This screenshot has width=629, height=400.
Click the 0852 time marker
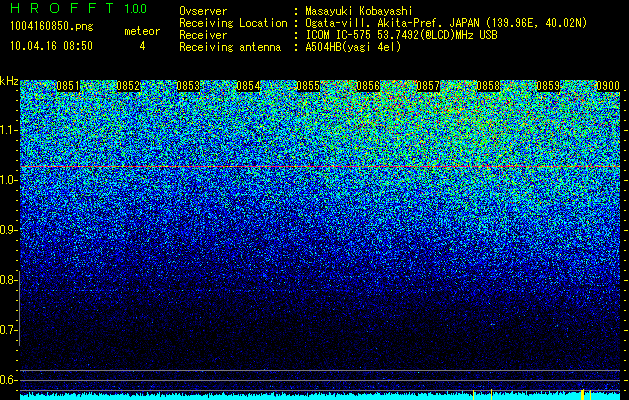[x=128, y=86]
